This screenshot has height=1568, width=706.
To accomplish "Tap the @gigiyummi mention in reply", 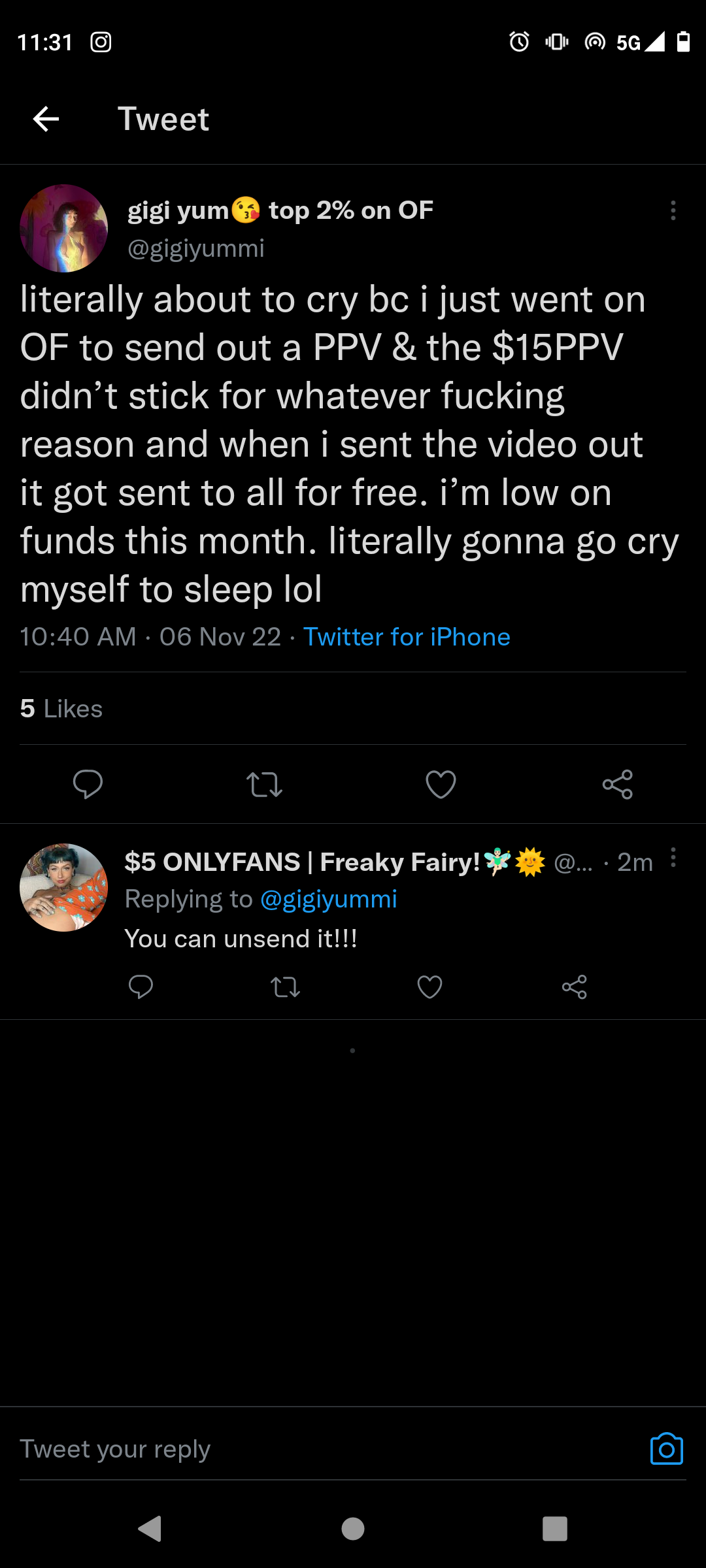I will coord(329,900).
